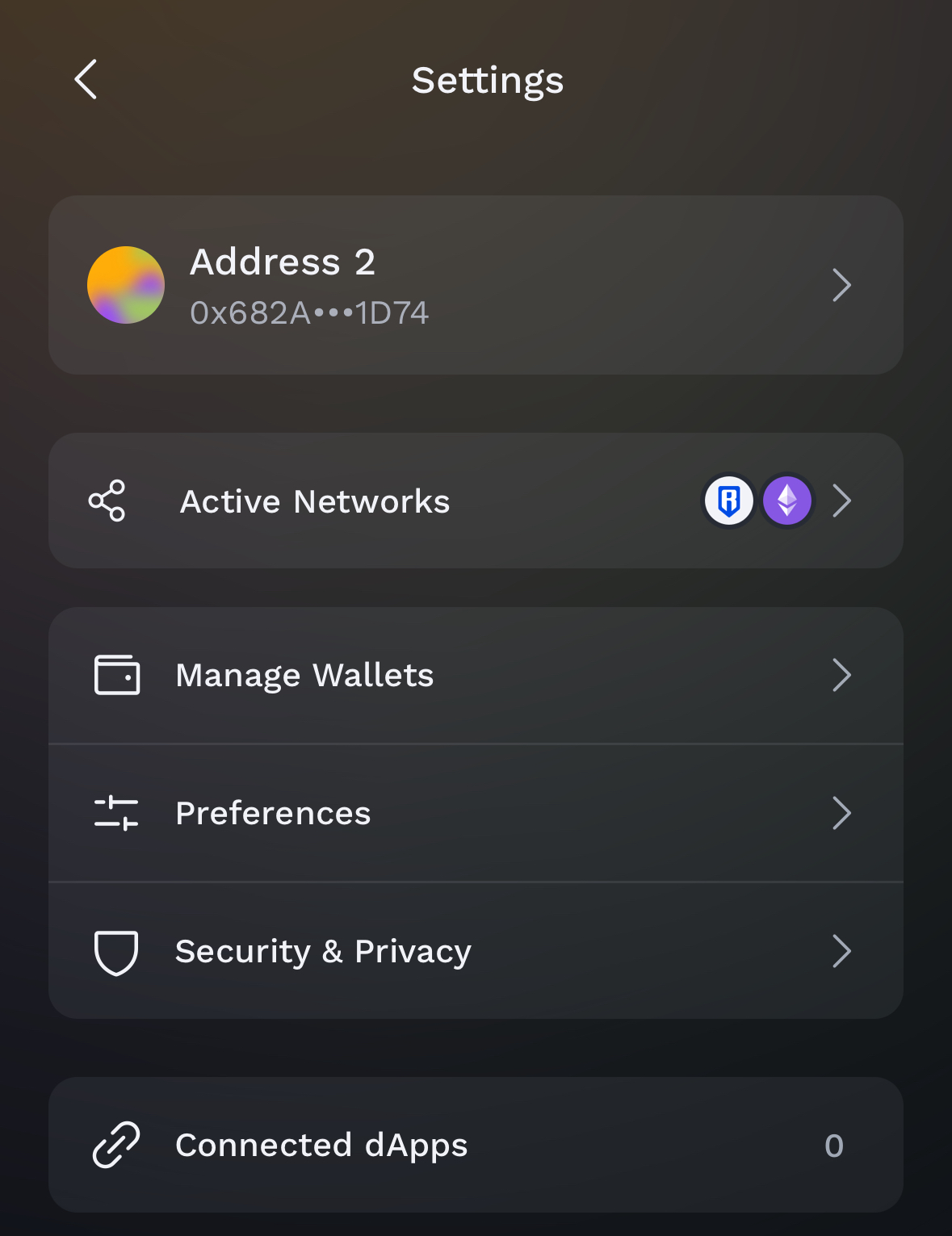Open Security & Privacy via its chevron
Image resolution: width=952 pixels, height=1236 pixels.
(x=842, y=951)
